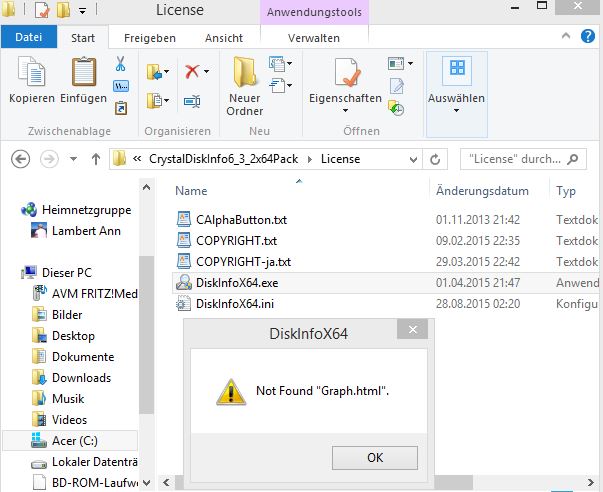Click the open icon in Öffnen group
The height and width of the screenshot is (492, 603).
tap(396, 63)
